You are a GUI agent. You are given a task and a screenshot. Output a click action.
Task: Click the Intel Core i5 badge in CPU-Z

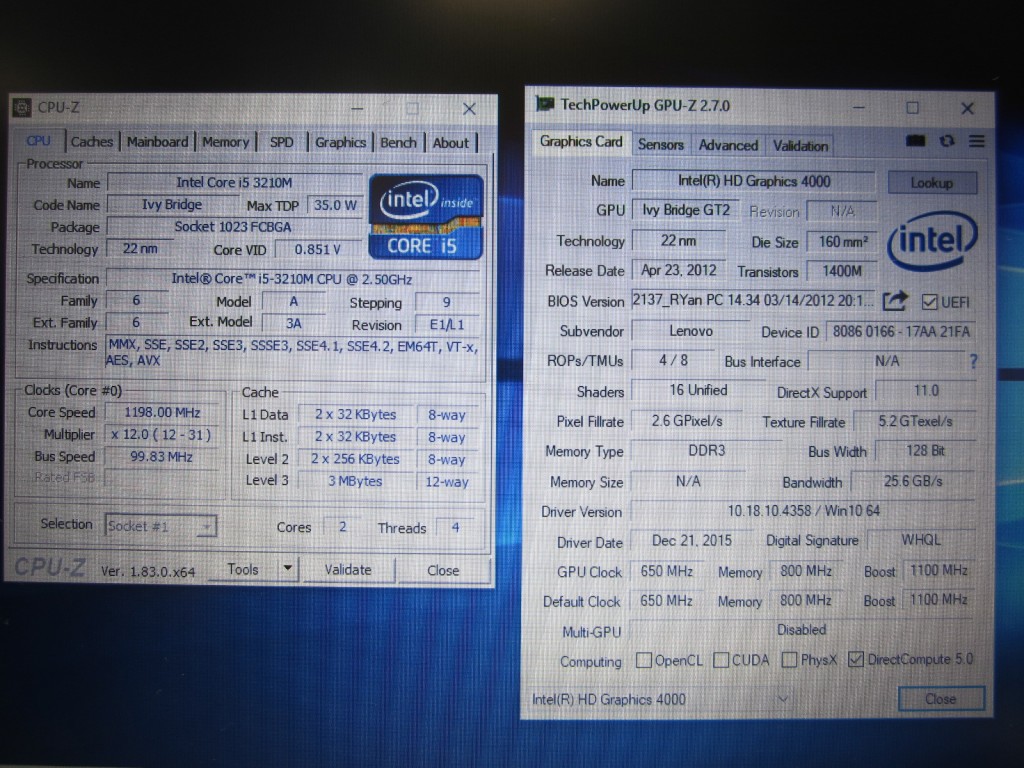pyautogui.click(x=424, y=216)
